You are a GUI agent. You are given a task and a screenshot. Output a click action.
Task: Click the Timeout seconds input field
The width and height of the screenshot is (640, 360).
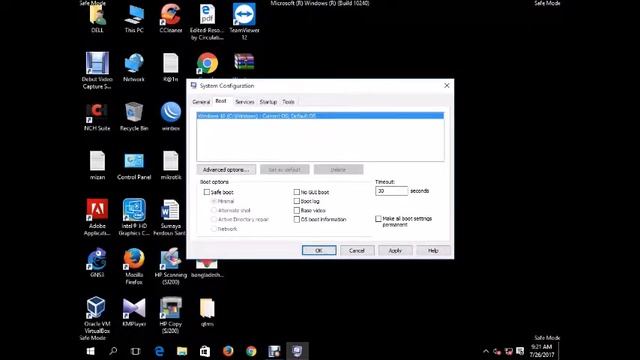[x=391, y=191]
